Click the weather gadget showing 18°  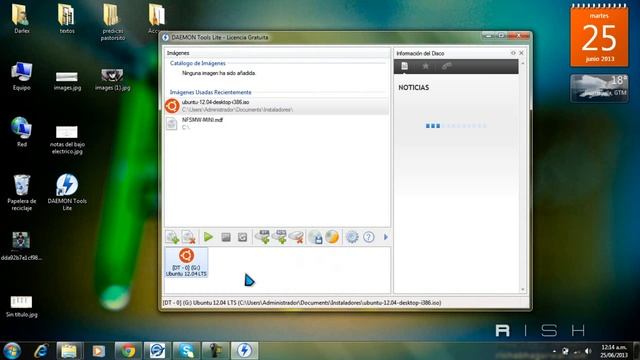coord(599,88)
